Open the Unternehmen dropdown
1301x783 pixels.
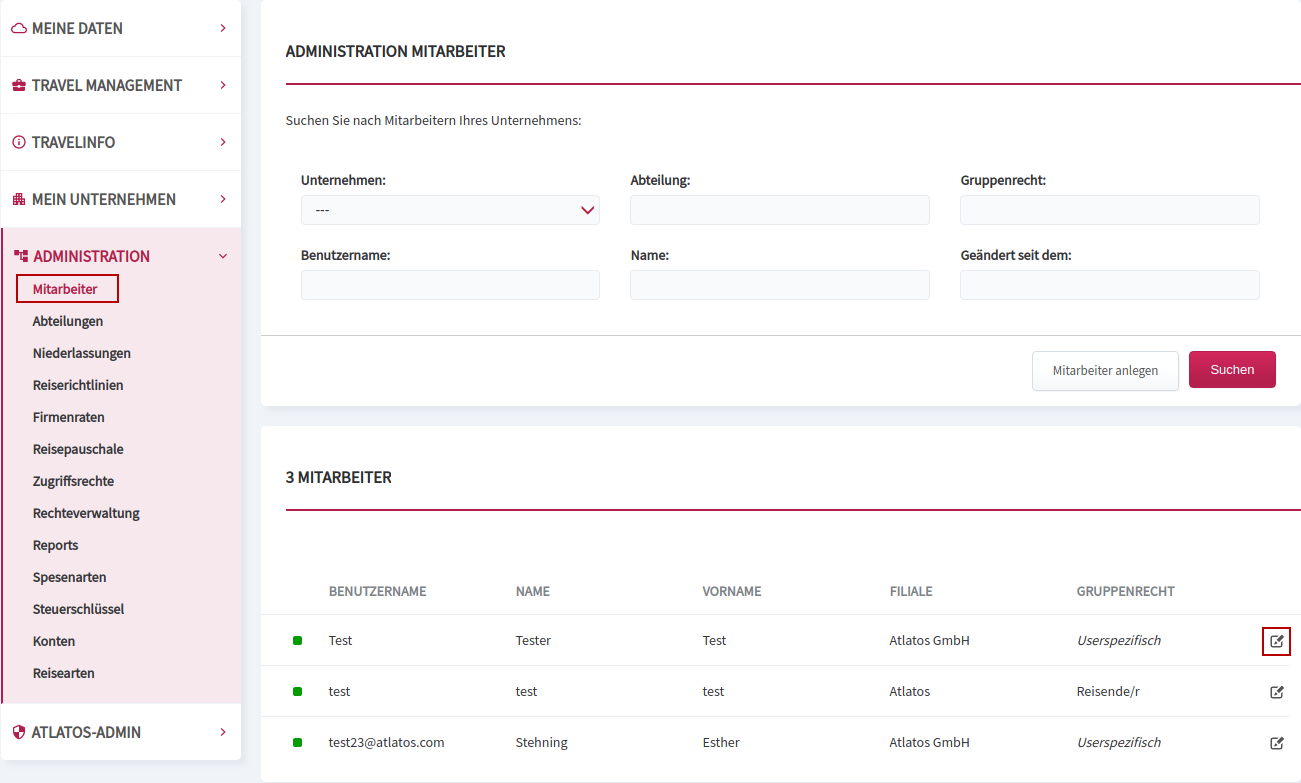click(x=450, y=210)
